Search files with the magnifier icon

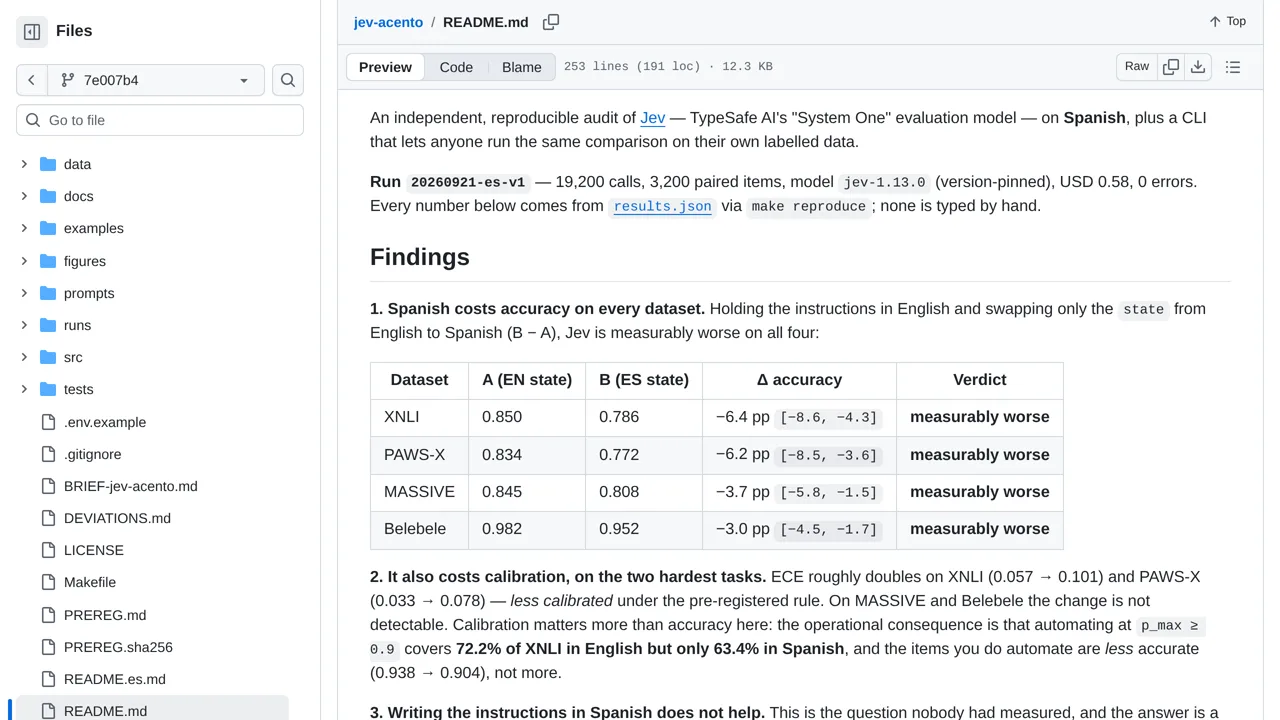click(x=288, y=80)
